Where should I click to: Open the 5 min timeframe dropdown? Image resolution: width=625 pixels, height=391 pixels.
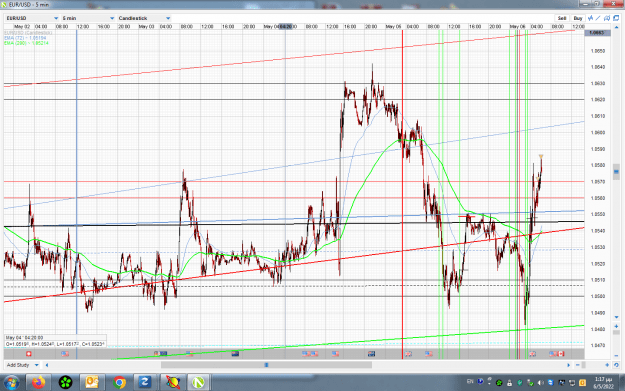pyautogui.click(x=88, y=18)
